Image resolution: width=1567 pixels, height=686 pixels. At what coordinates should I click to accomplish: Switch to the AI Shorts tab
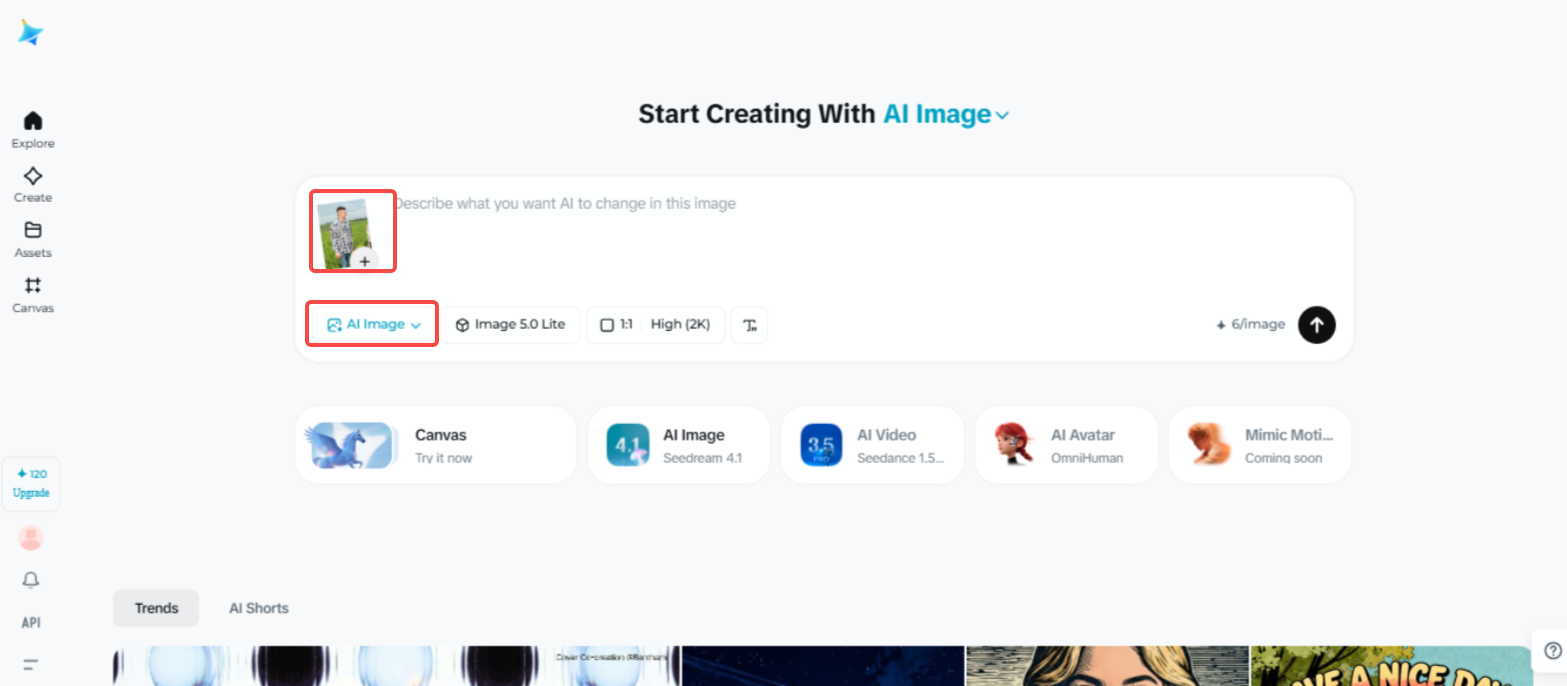[x=258, y=607]
